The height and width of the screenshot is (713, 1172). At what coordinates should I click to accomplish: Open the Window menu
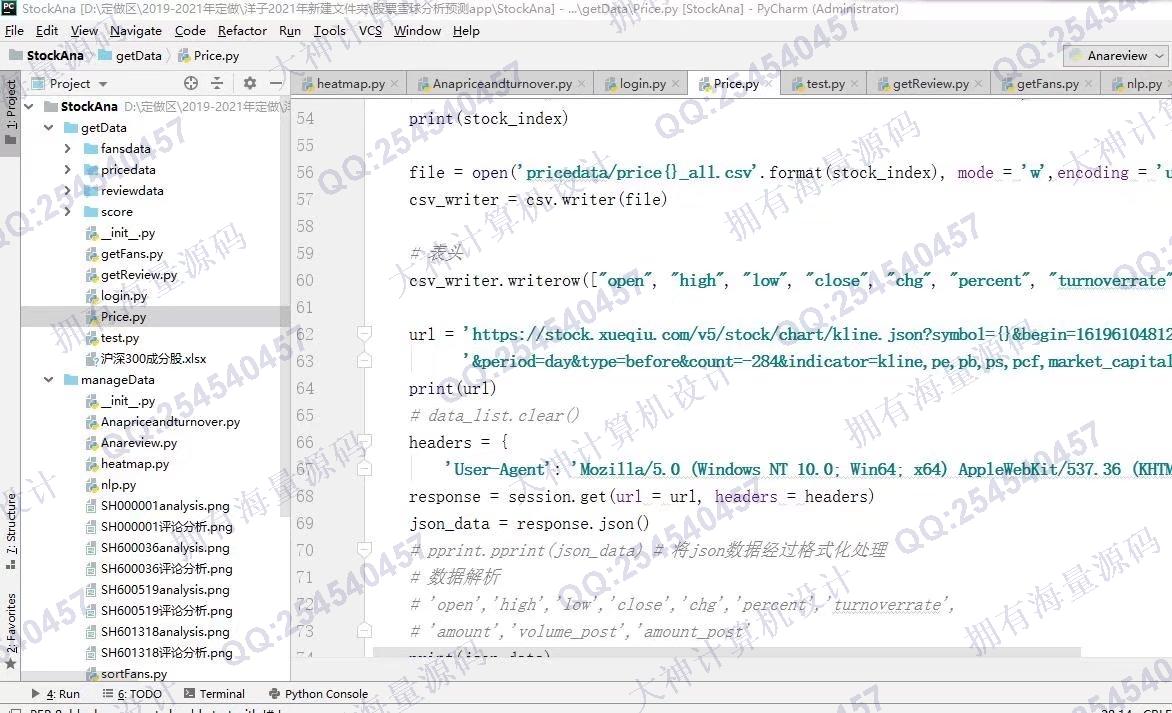point(417,31)
